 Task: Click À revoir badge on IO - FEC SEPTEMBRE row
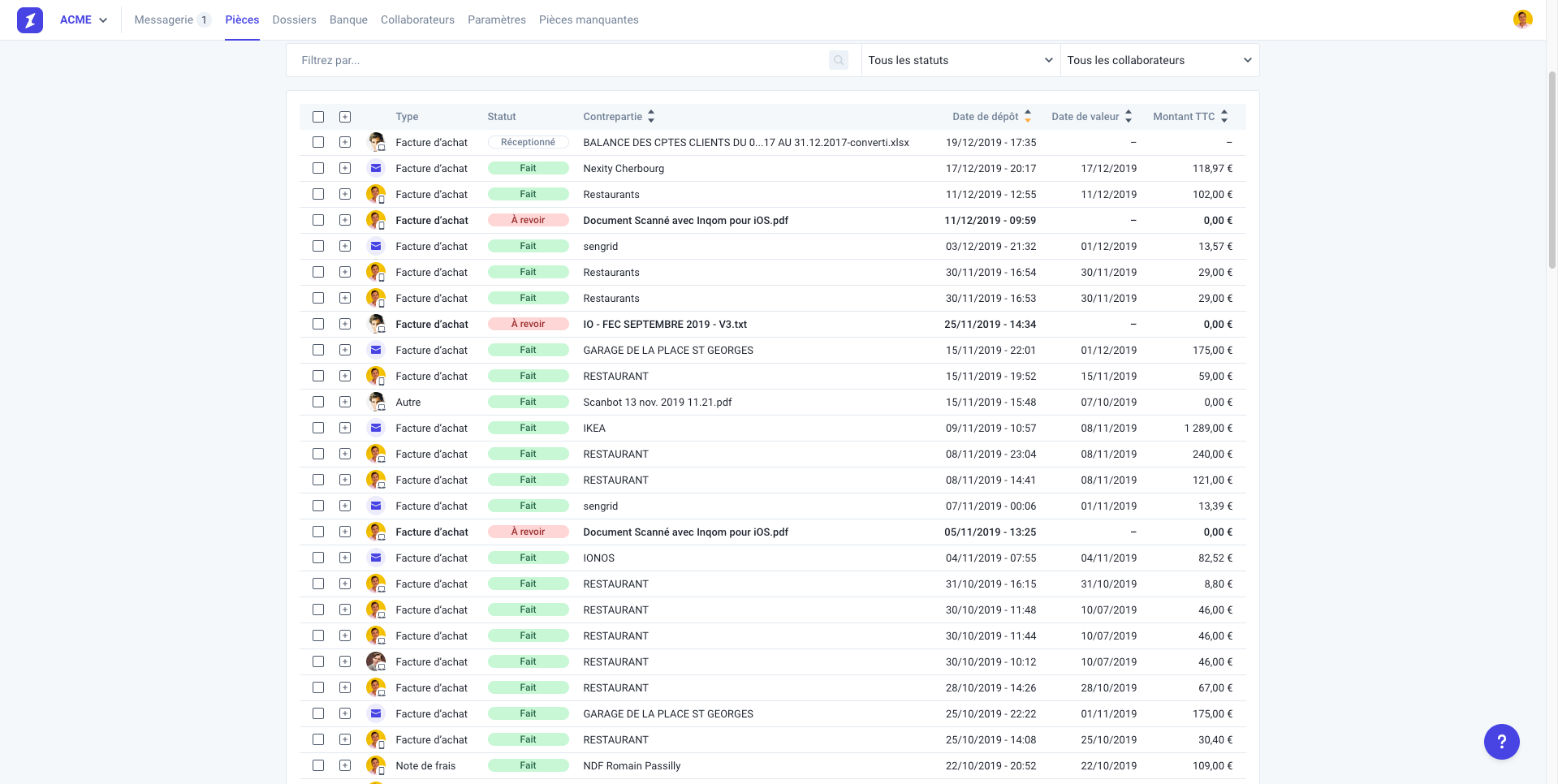(x=528, y=324)
